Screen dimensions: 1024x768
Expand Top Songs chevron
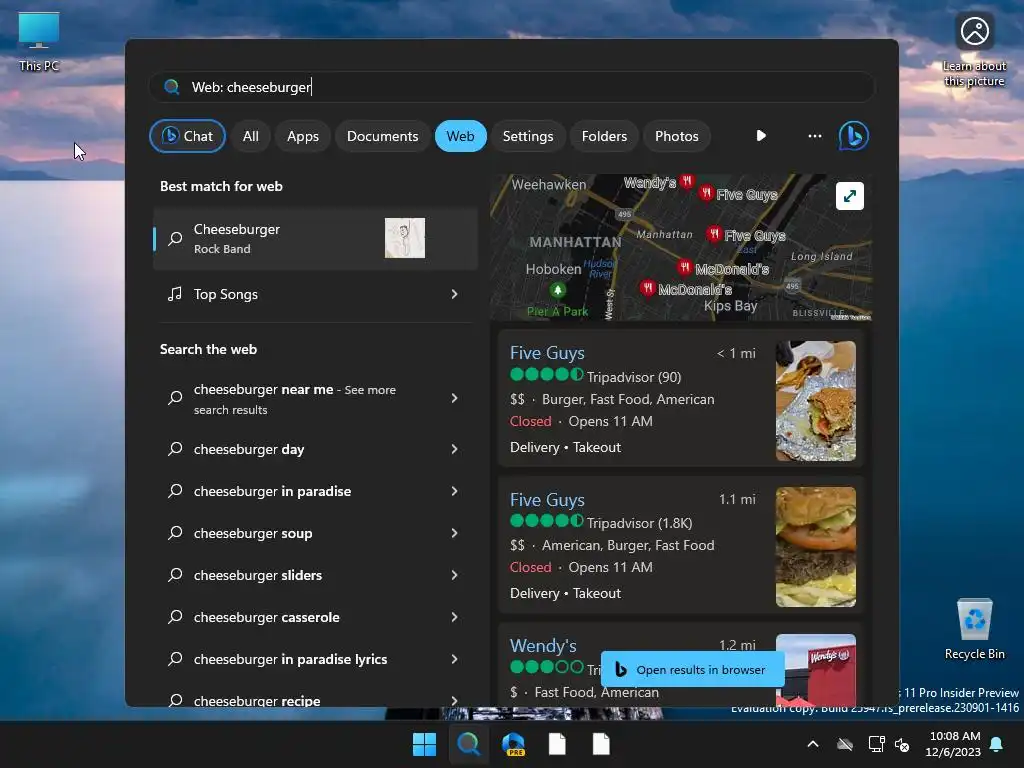[x=455, y=294]
